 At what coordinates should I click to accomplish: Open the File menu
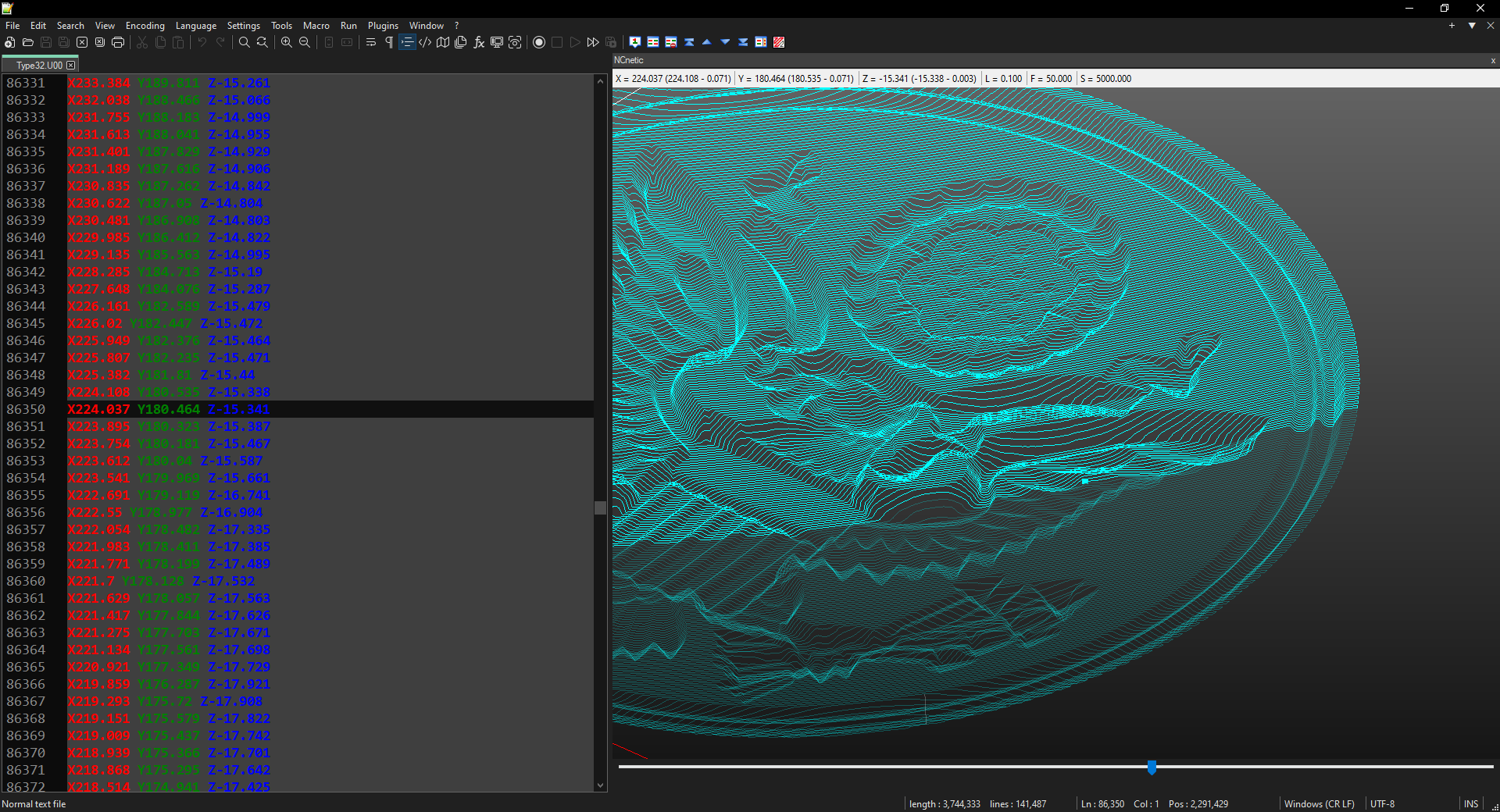click(12, 26)
